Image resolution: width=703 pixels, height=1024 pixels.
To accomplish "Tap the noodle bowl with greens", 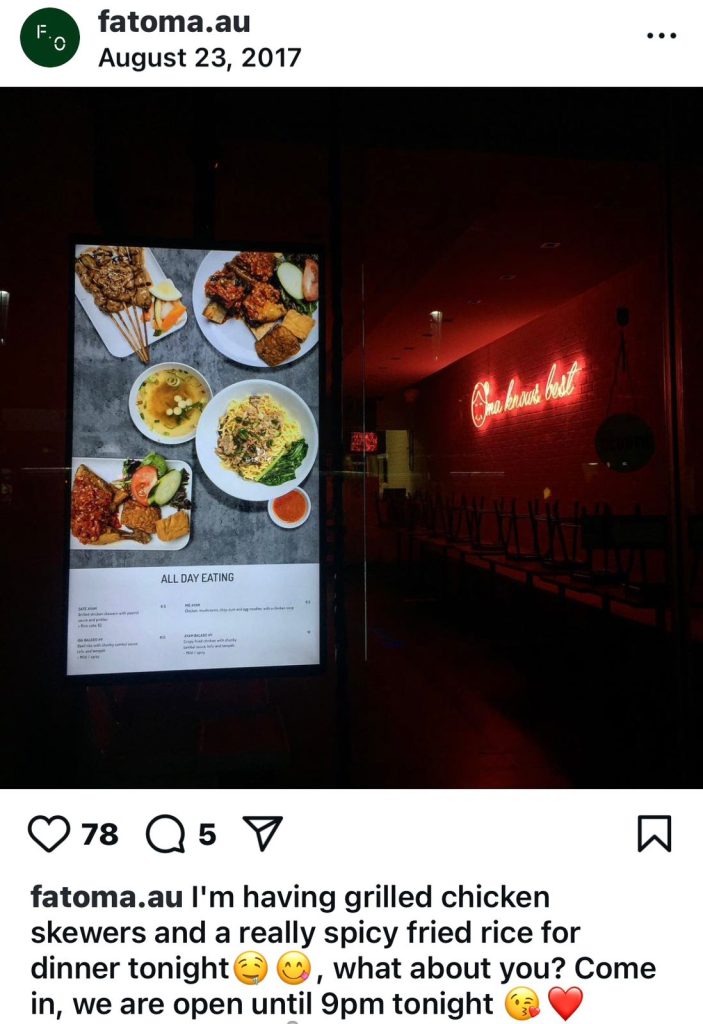I will click(x=257, y=440).
